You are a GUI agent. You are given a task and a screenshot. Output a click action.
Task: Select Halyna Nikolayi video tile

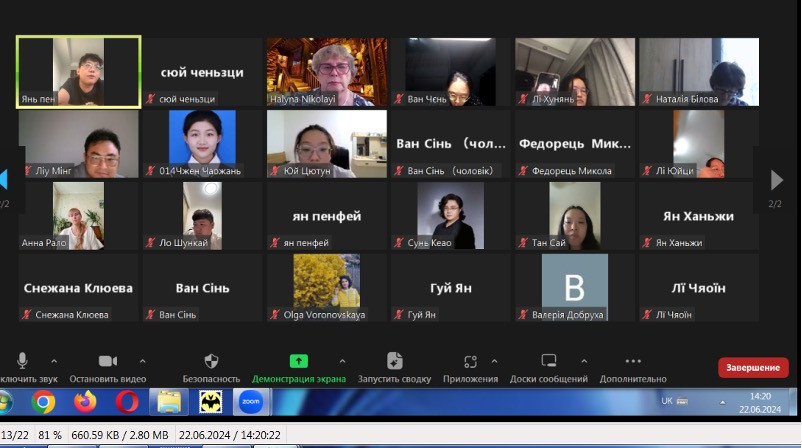tap(327, 72)
